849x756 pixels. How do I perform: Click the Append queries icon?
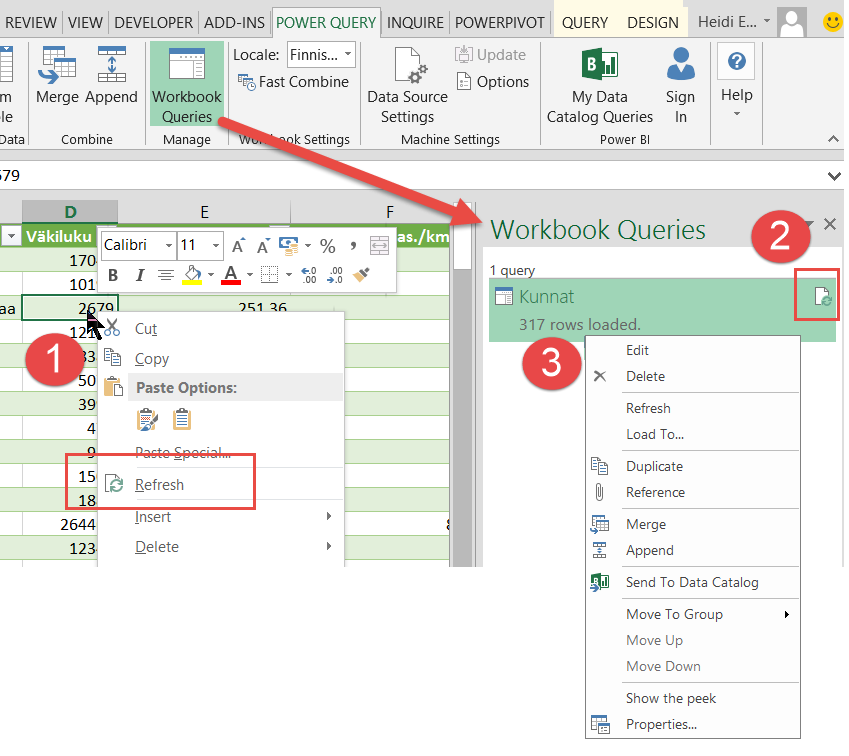pyautogui.click(x=111, y=66)
